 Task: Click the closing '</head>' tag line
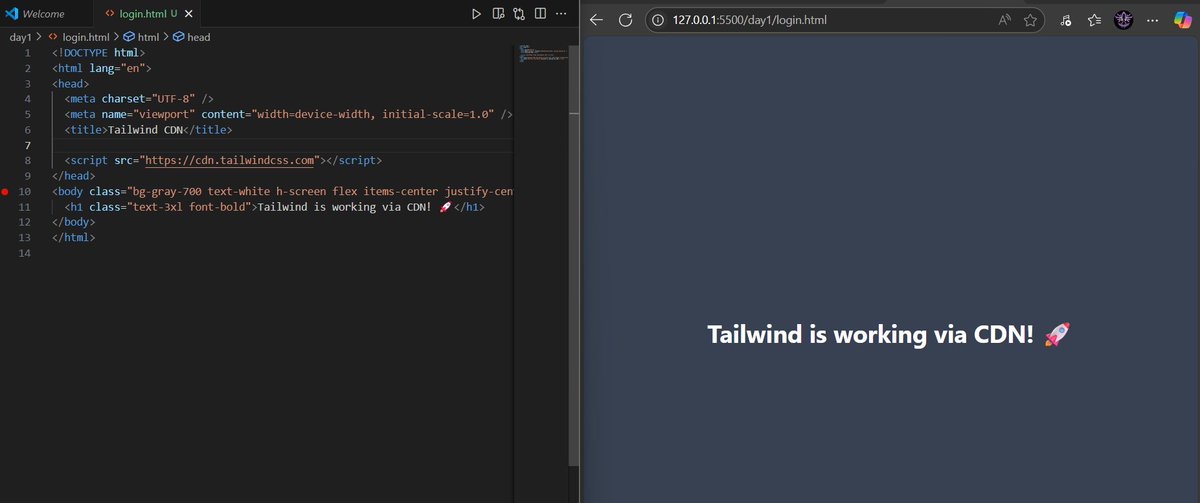coord(73,176)
